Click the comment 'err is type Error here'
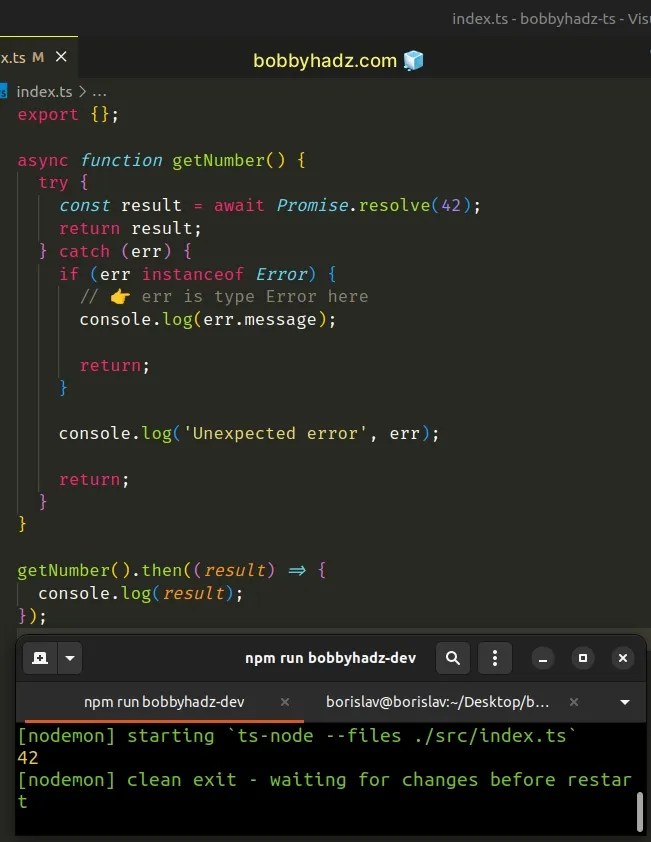The height and width of the screenshot is (842, 651). point(255,296)
